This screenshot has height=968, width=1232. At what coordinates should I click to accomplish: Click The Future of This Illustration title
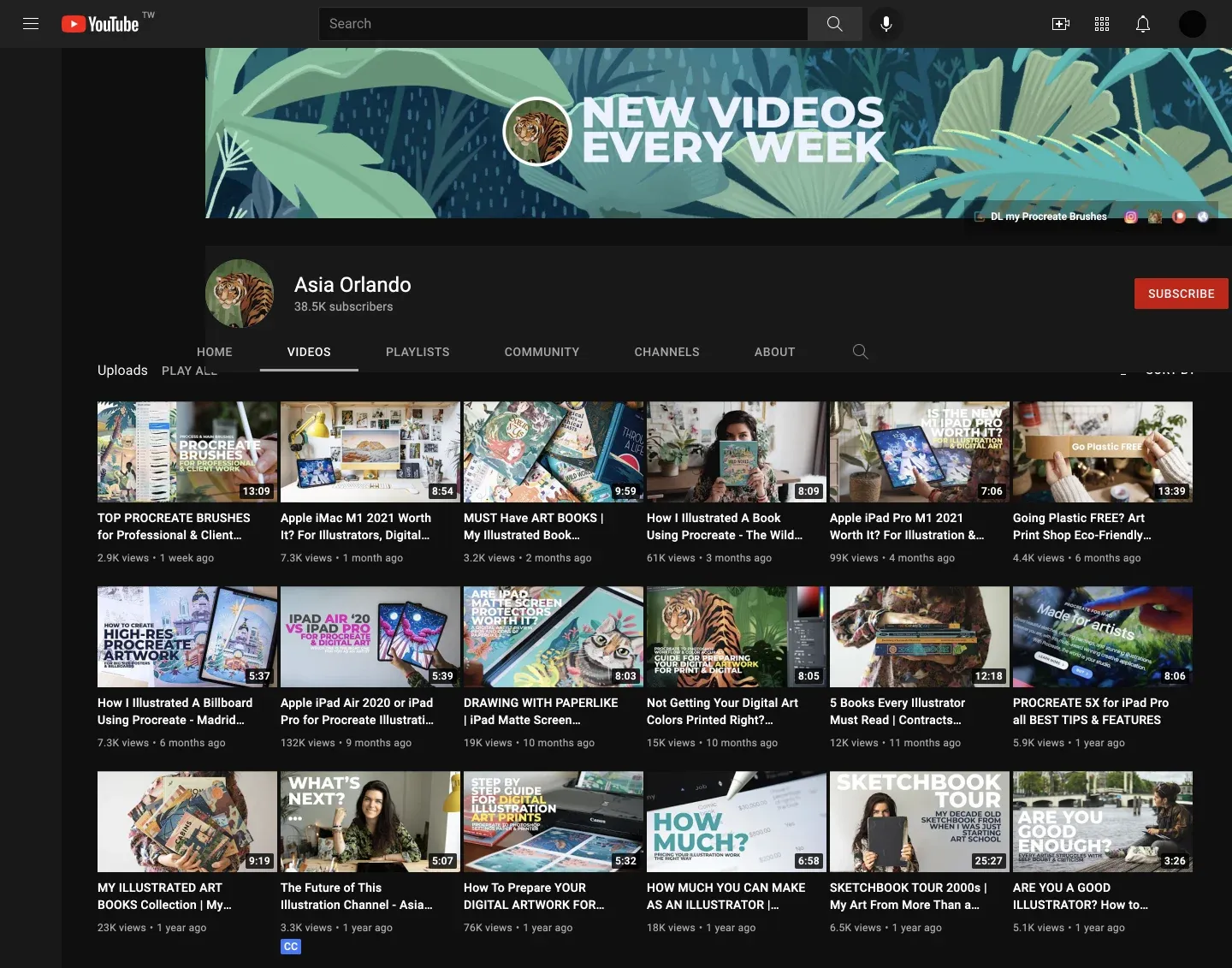357,896
